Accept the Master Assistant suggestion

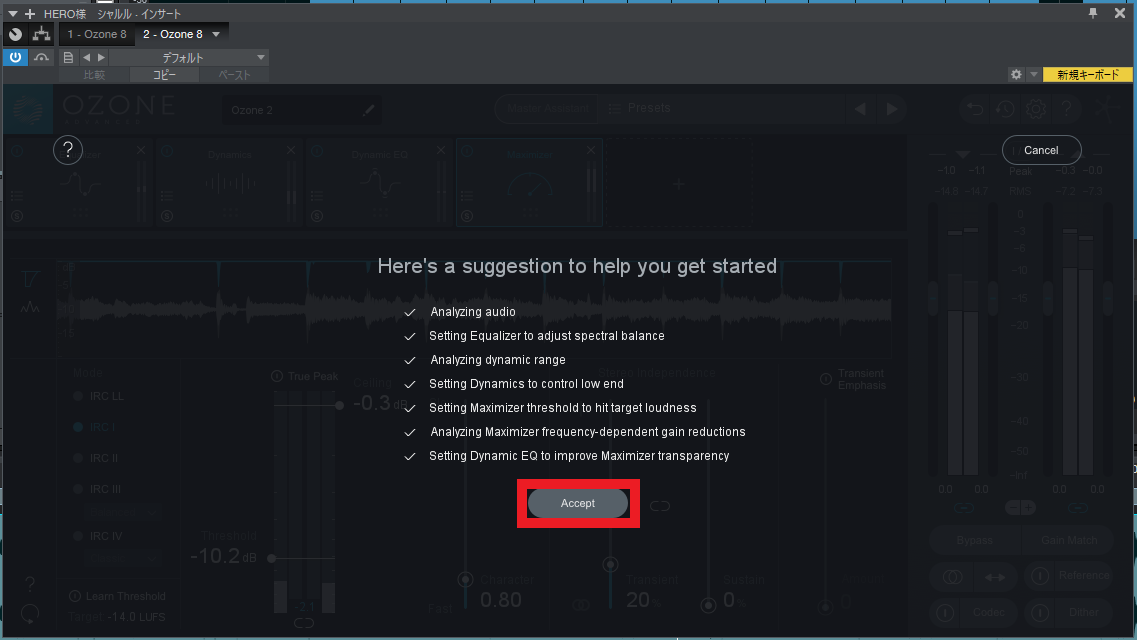(578, 503)
